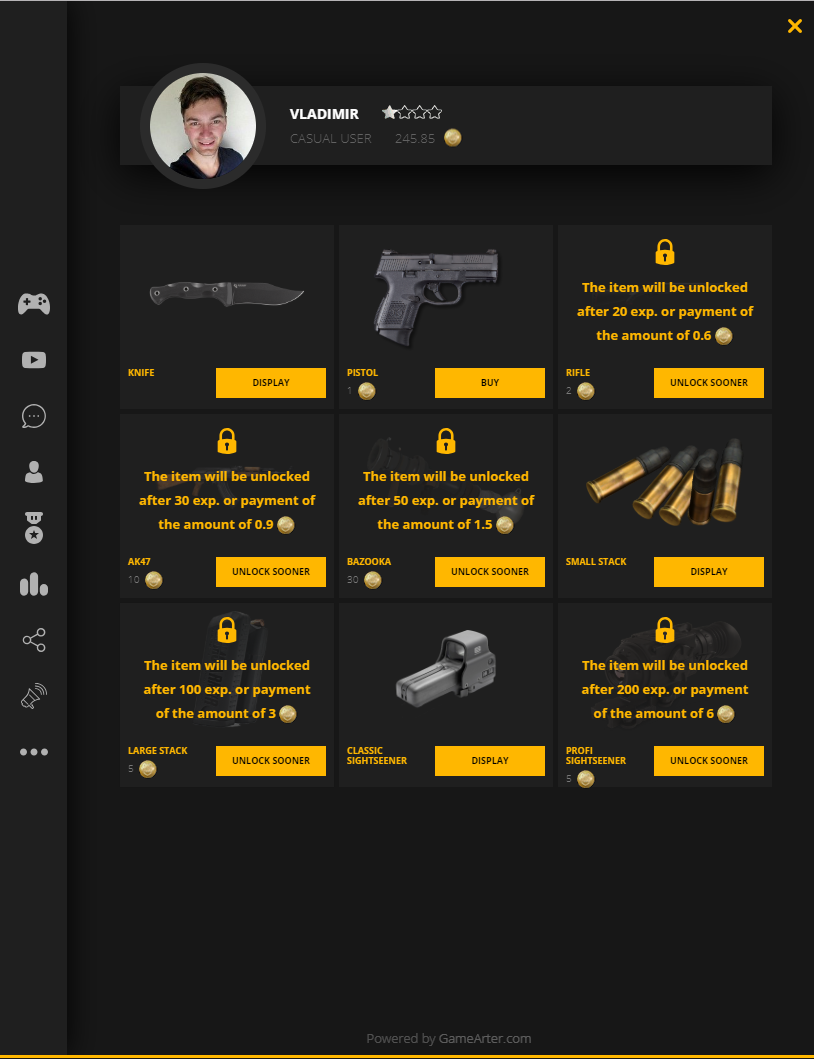Open the video player icon in sidebar
The image size is (814, 1059).
tap(34, 360)
